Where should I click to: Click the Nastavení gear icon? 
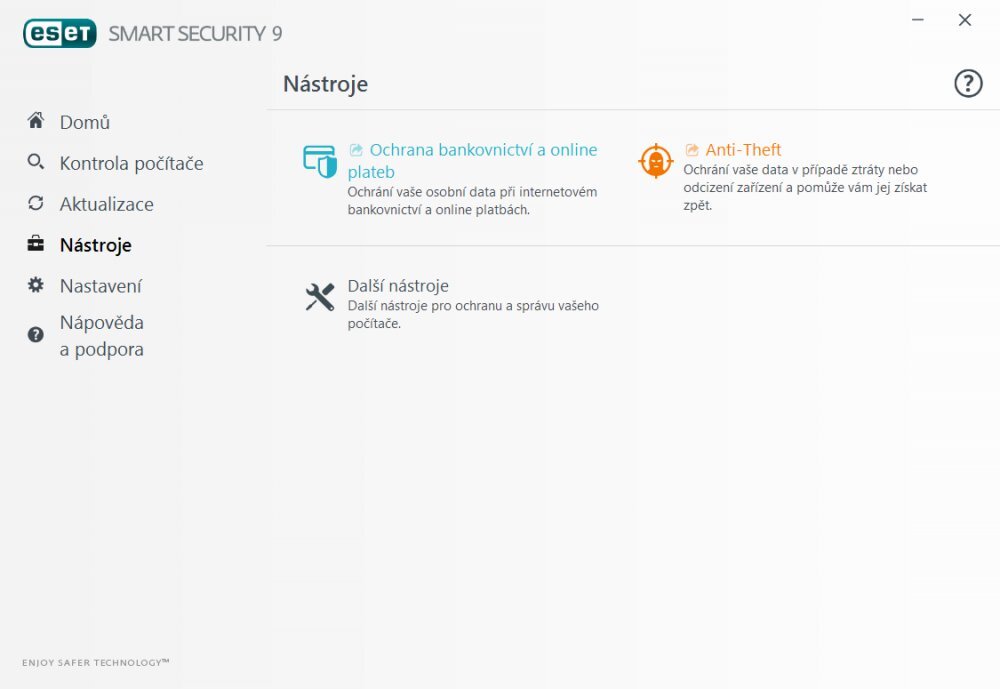click(35, 284)
